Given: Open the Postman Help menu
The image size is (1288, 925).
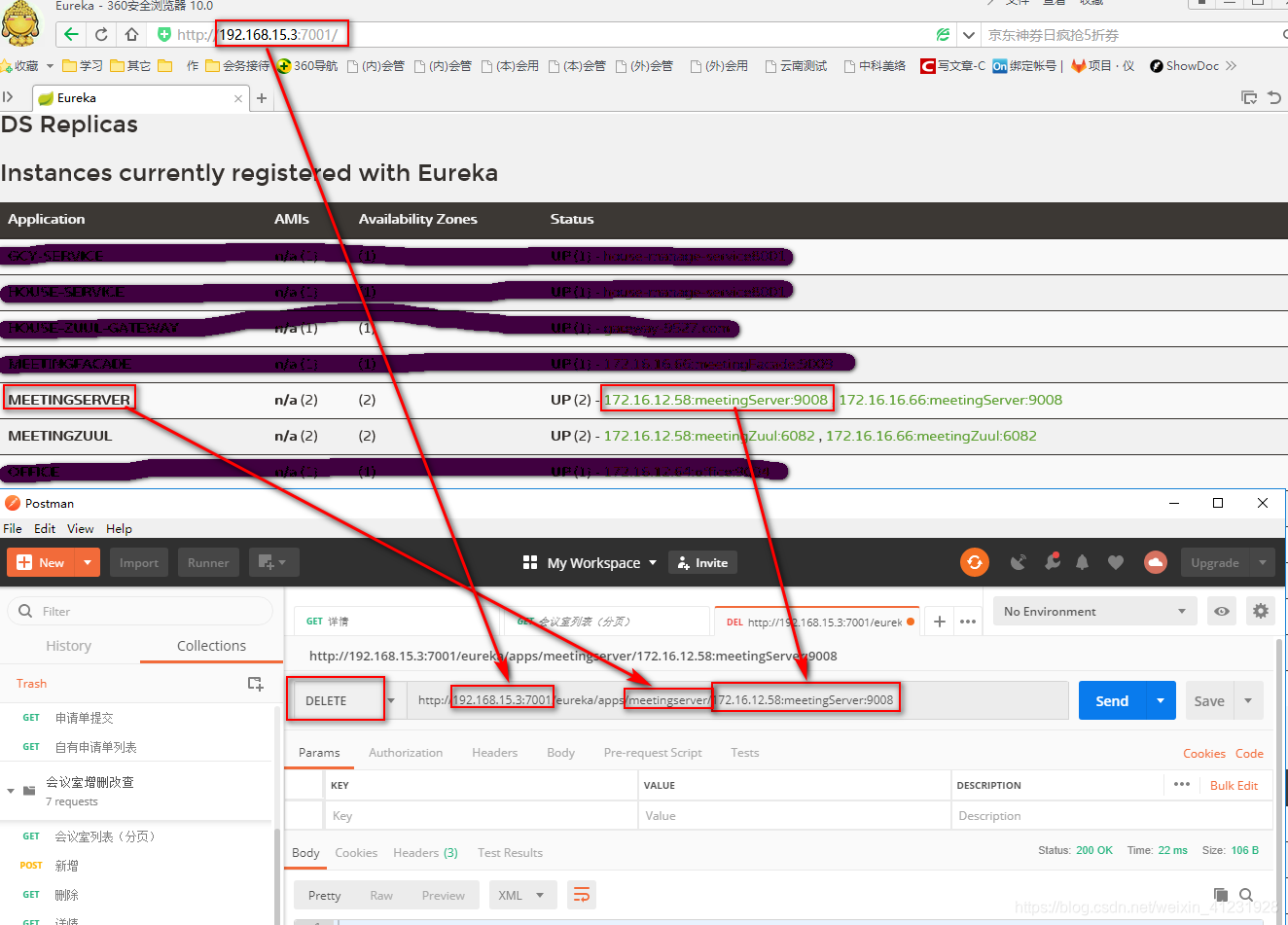Looking at the screenshot, I should coord(119,529).
